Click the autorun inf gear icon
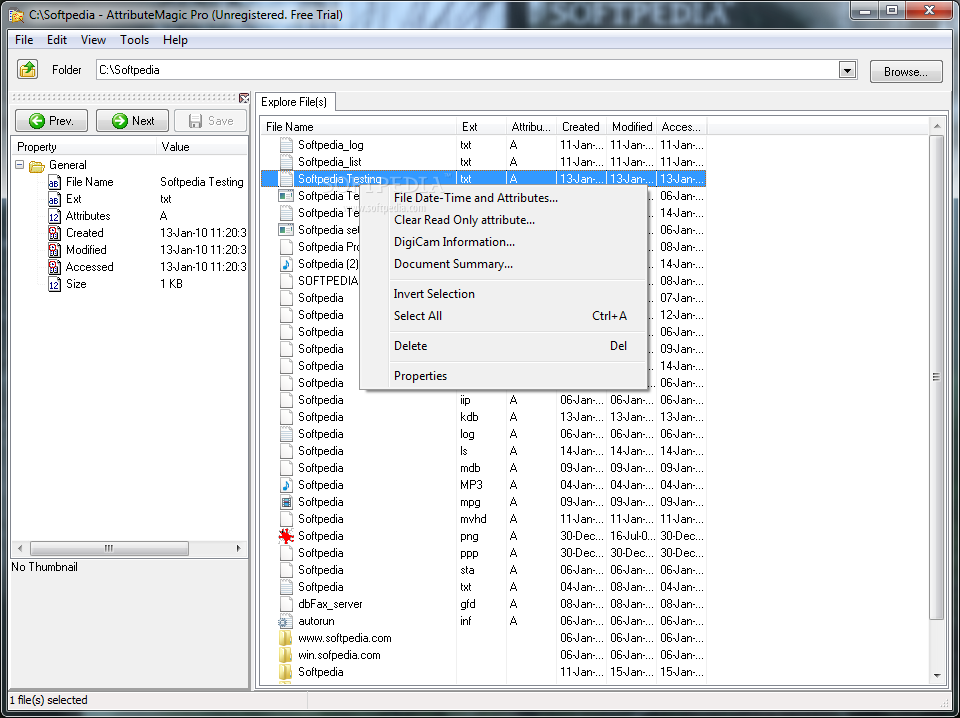This screenshot has width=960, height=718. 285,621
